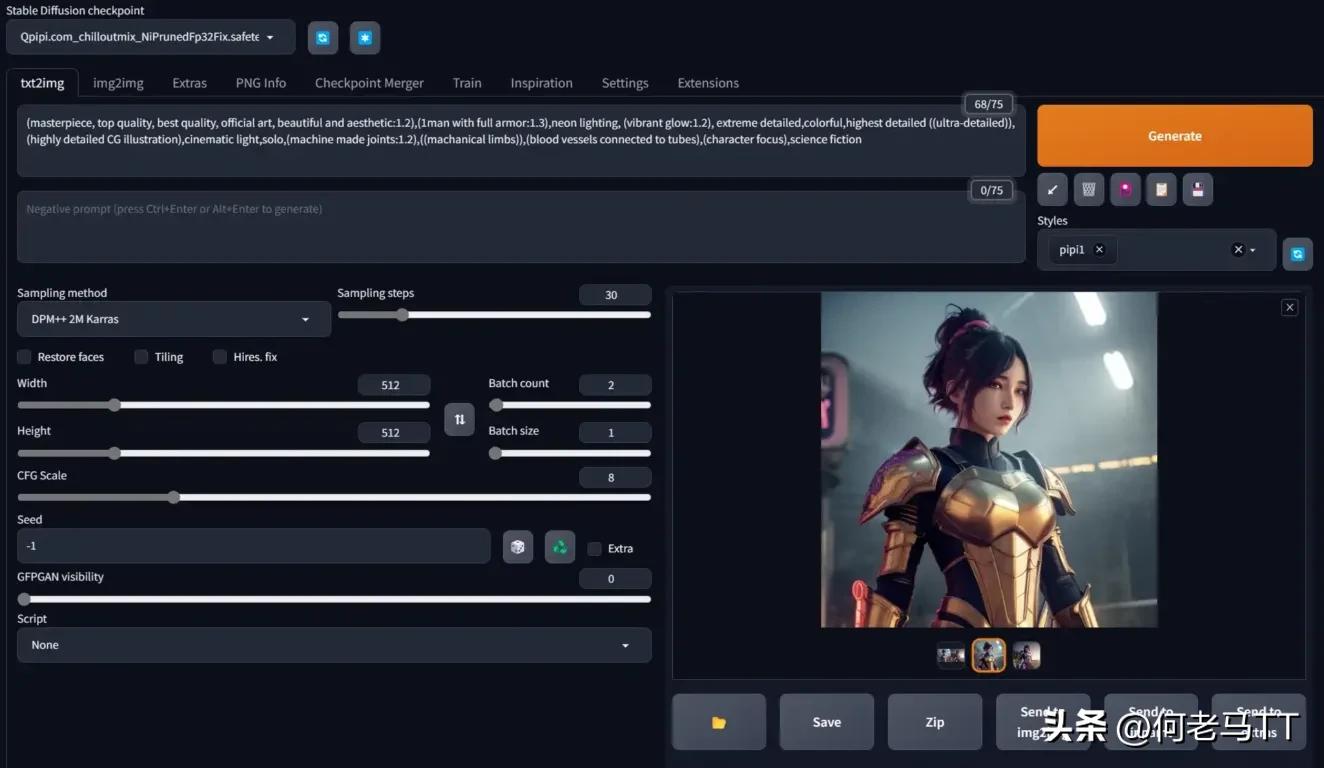The height and width of the screenshot is (768, 1324).
Task: Swap width and height with arrows button
Action: [x=459, y=419]
